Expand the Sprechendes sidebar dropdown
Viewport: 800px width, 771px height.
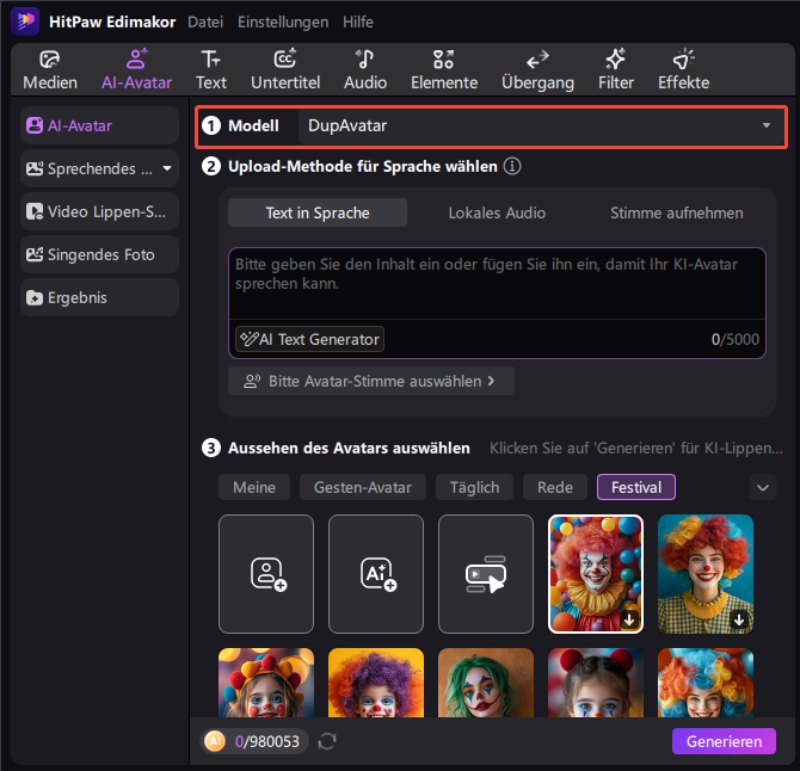pyautogui.click(x=166, y=168)
